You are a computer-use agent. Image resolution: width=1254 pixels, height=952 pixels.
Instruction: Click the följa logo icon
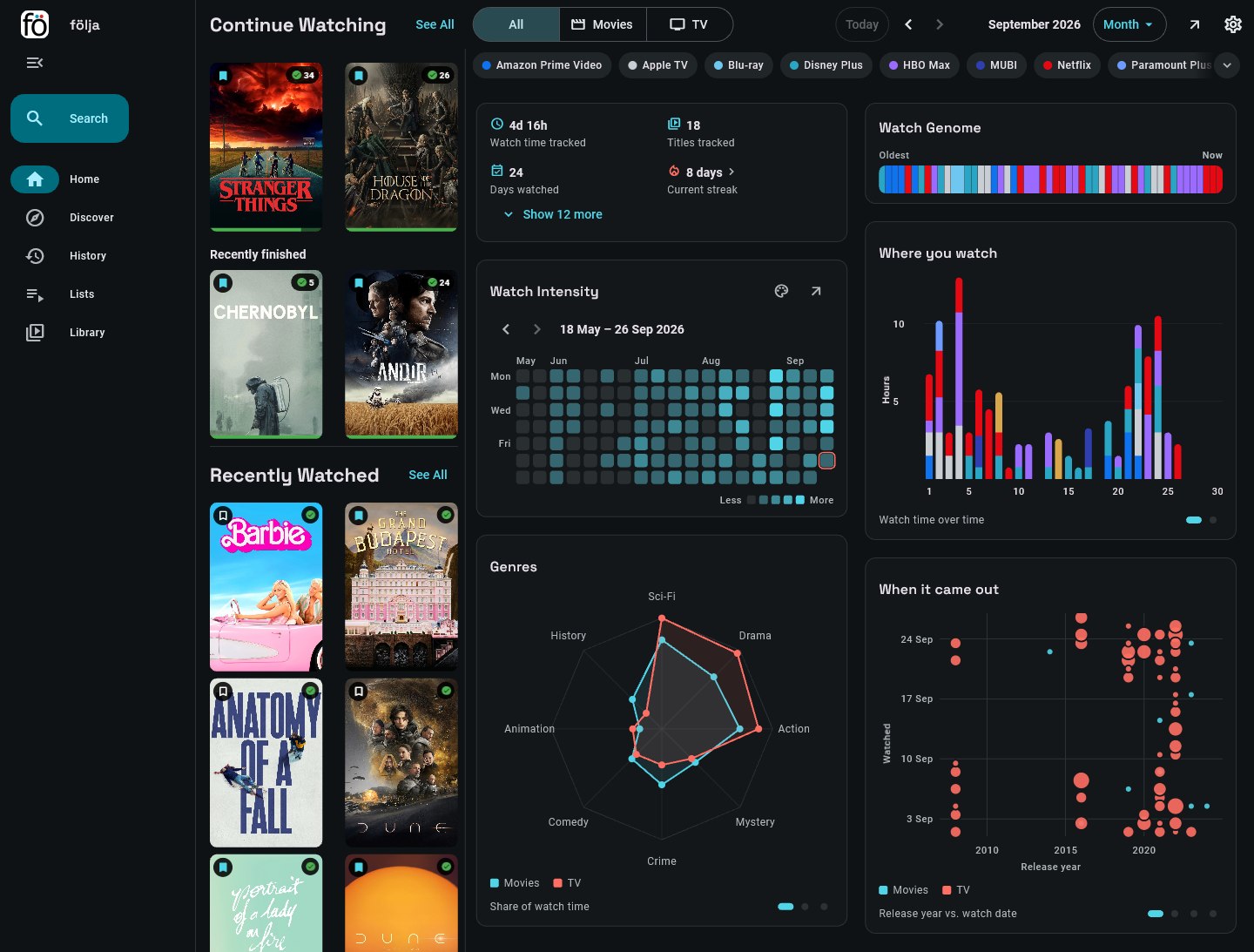35,24
